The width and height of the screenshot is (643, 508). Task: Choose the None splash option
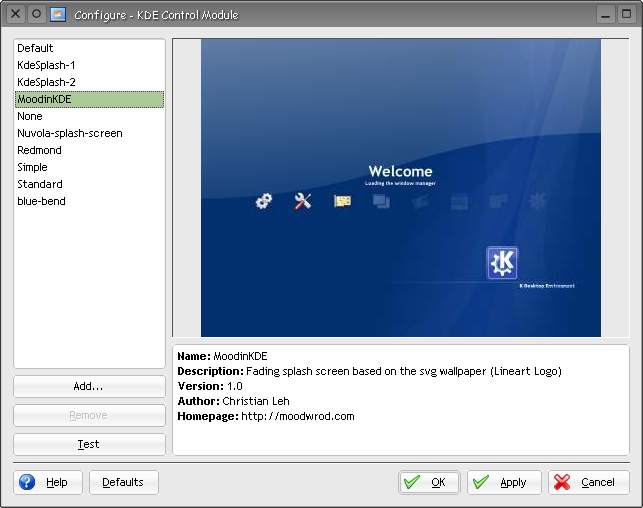[x=89, y=116]
